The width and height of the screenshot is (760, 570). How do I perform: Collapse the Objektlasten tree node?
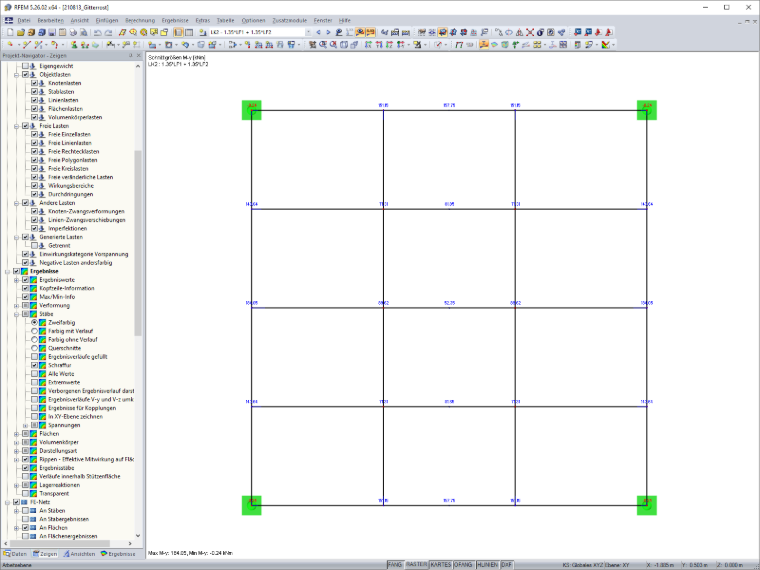[16, 75]
